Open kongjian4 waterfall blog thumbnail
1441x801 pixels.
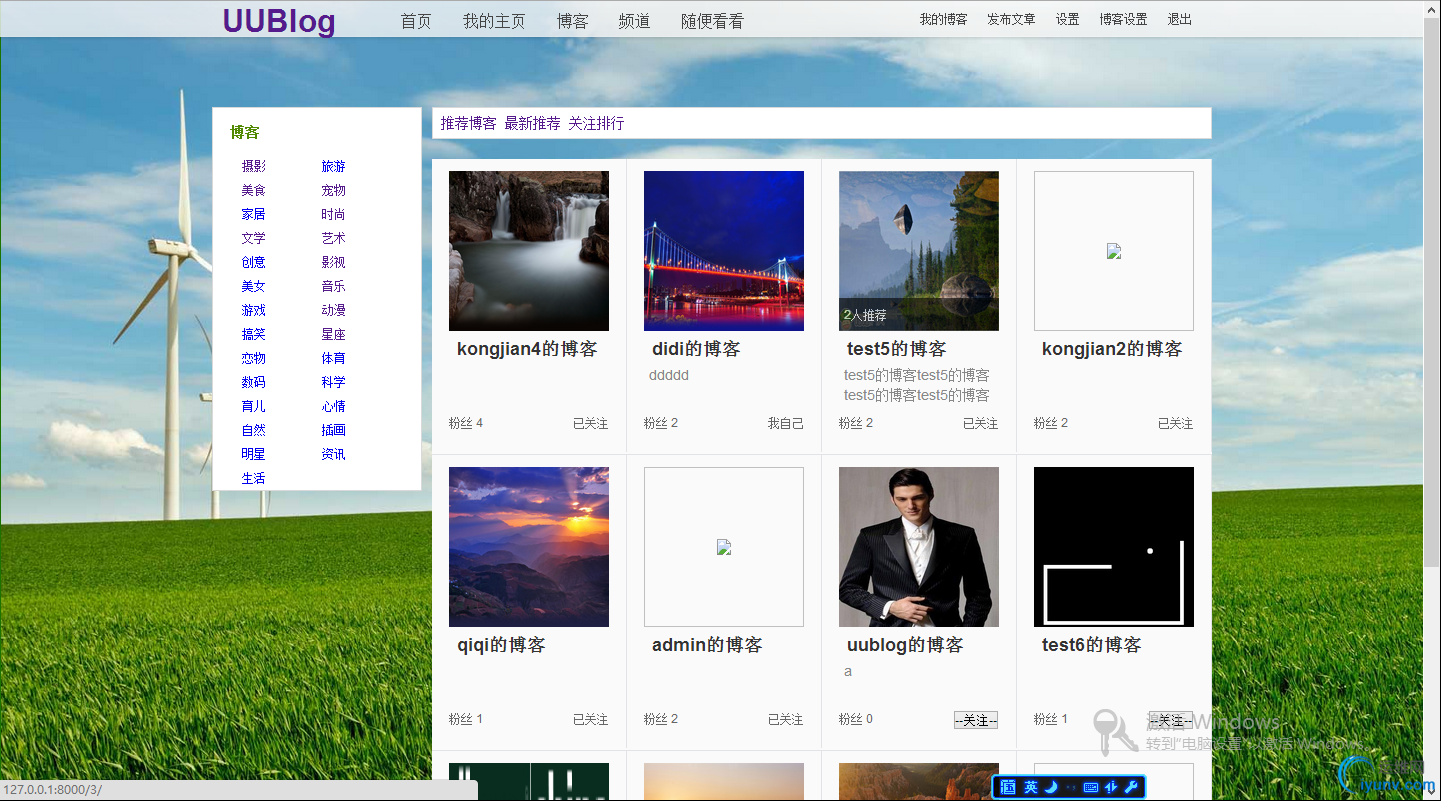529,251
